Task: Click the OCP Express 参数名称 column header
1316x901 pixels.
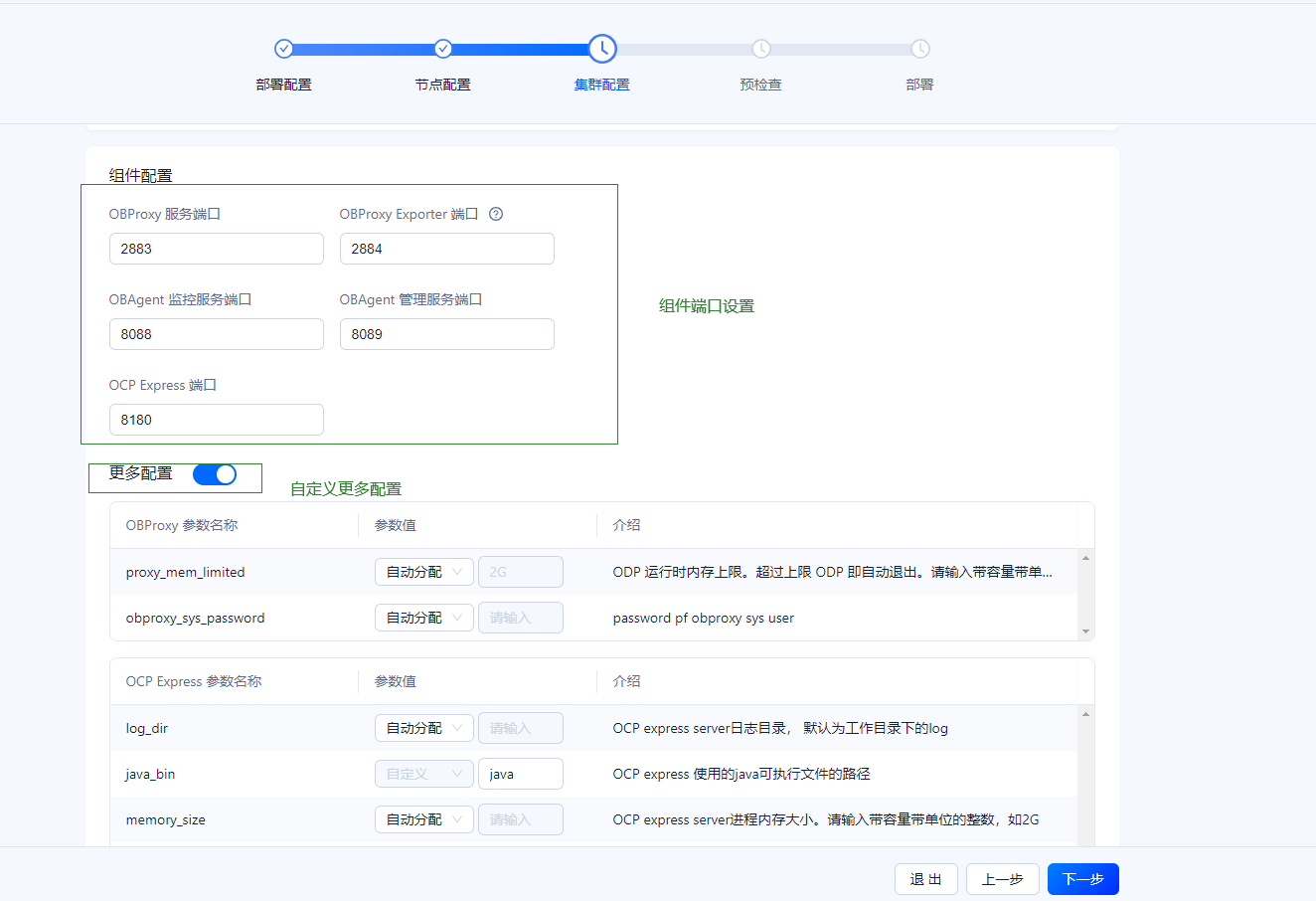Action: point(194,681)
